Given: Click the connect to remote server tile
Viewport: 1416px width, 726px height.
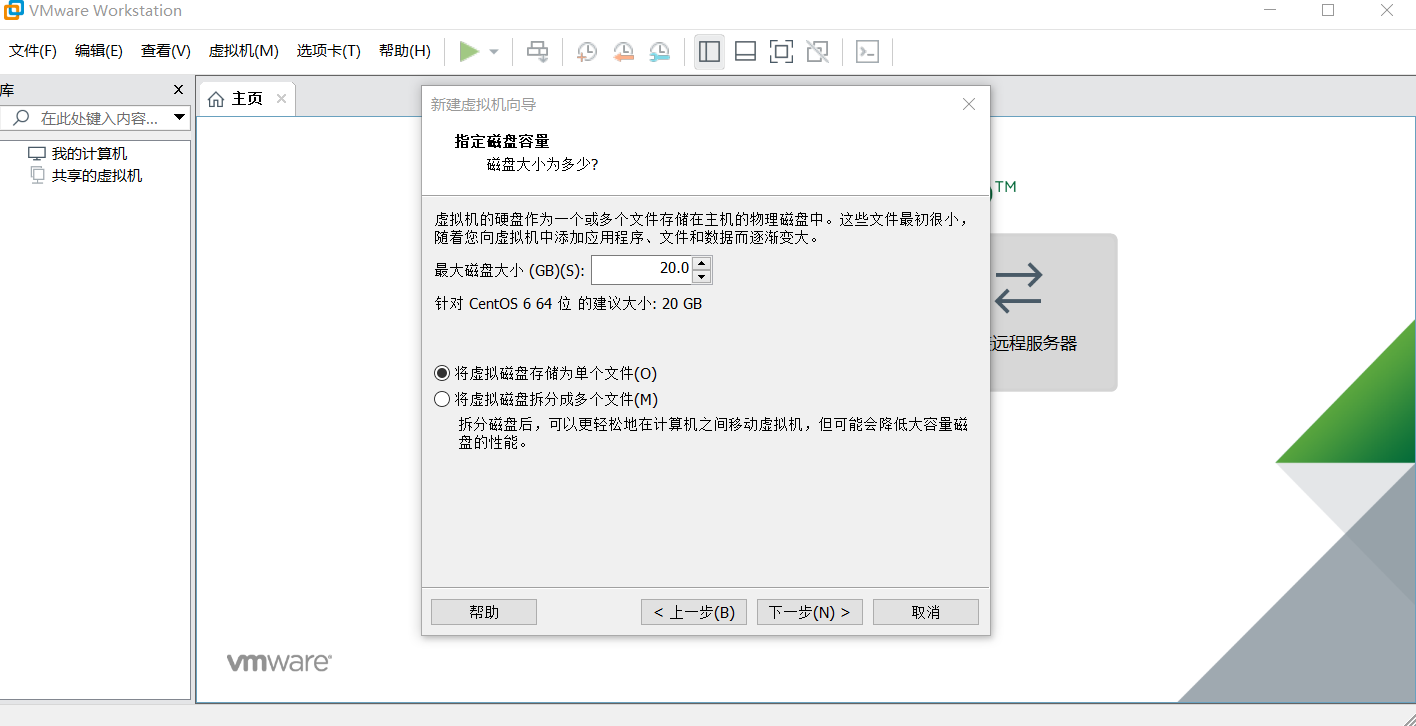Looking at the screenshot, I should (1052, 312).
